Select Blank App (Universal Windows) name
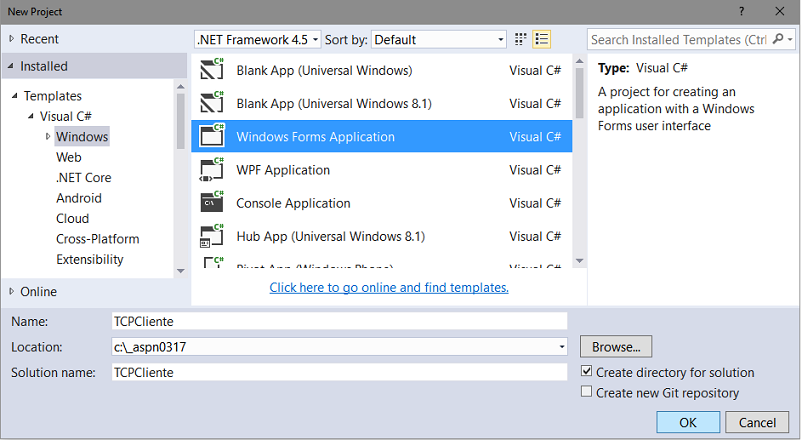 [324, 70]
